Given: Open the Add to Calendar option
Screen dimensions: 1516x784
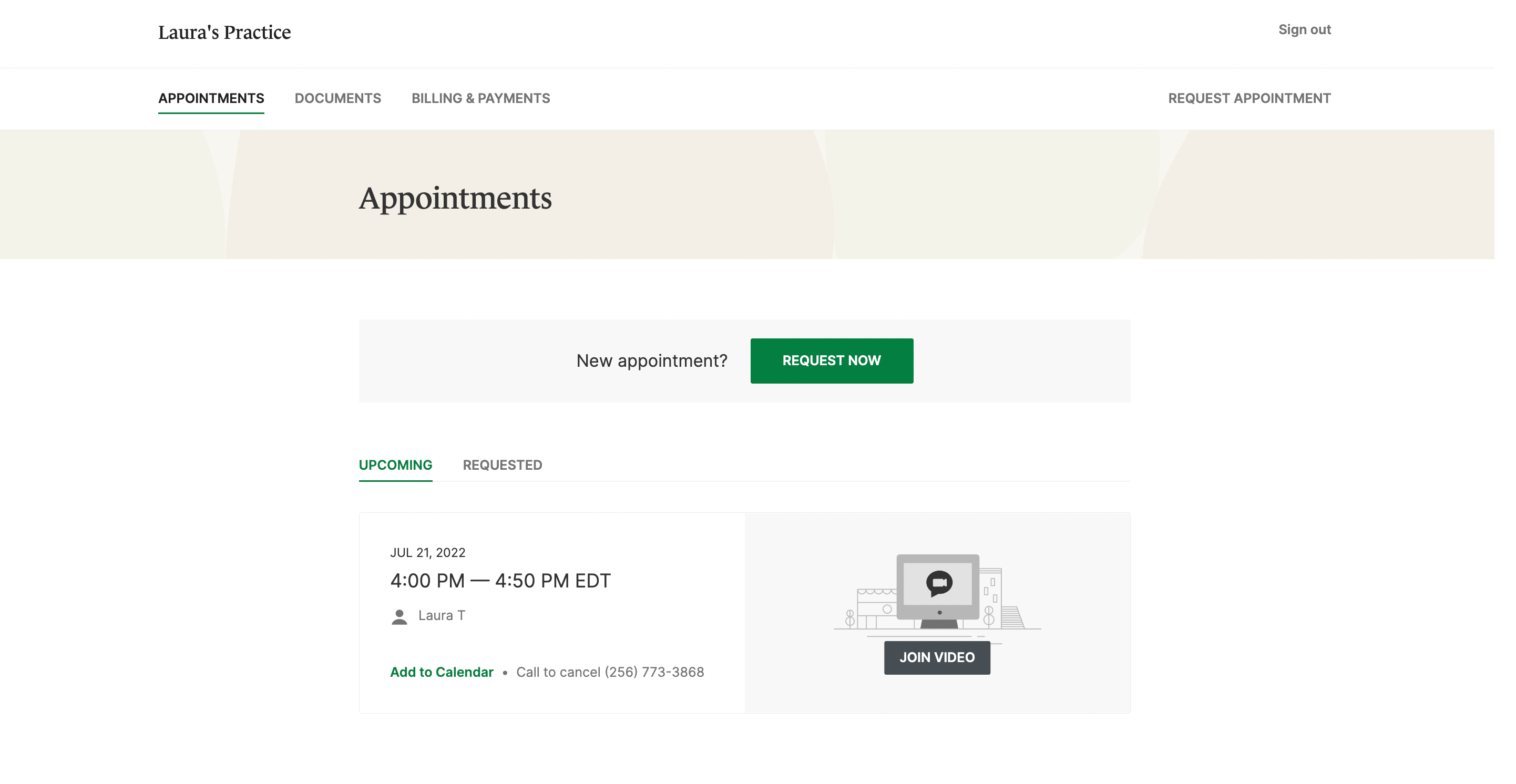Looking at the screenshot, I should coord(442,672).
